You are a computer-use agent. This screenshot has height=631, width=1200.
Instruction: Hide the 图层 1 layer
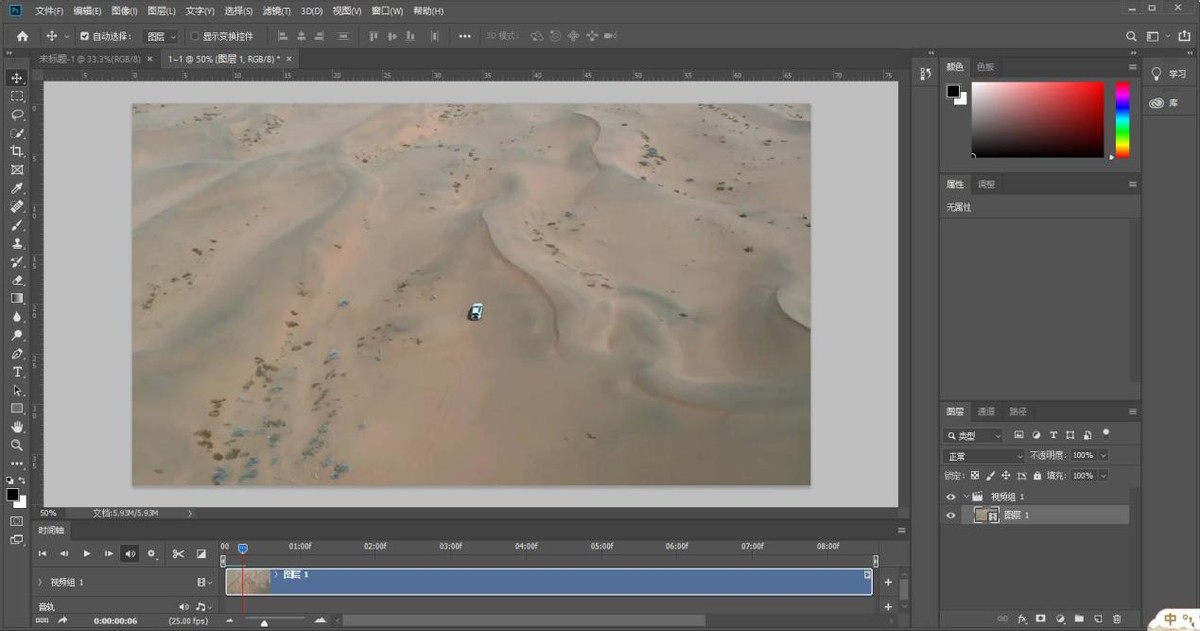pos(951,514)
